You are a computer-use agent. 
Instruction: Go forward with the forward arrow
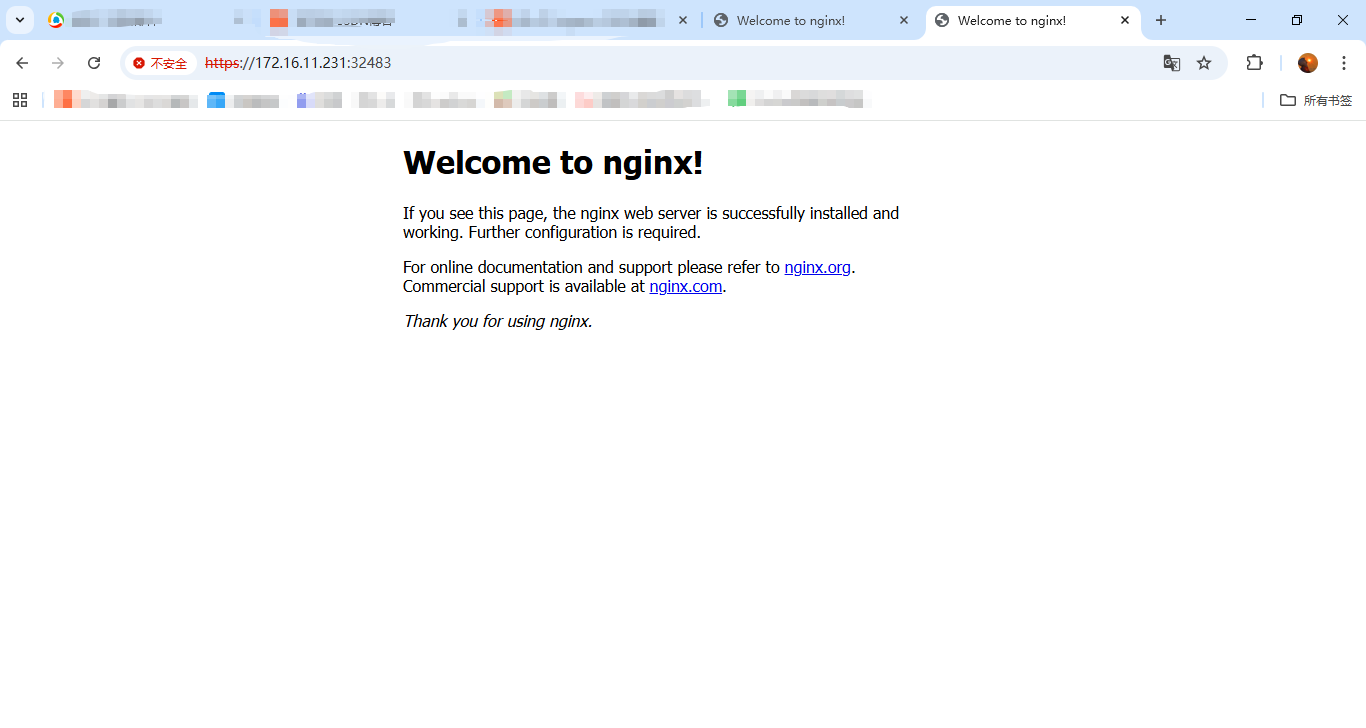point(58,63)
